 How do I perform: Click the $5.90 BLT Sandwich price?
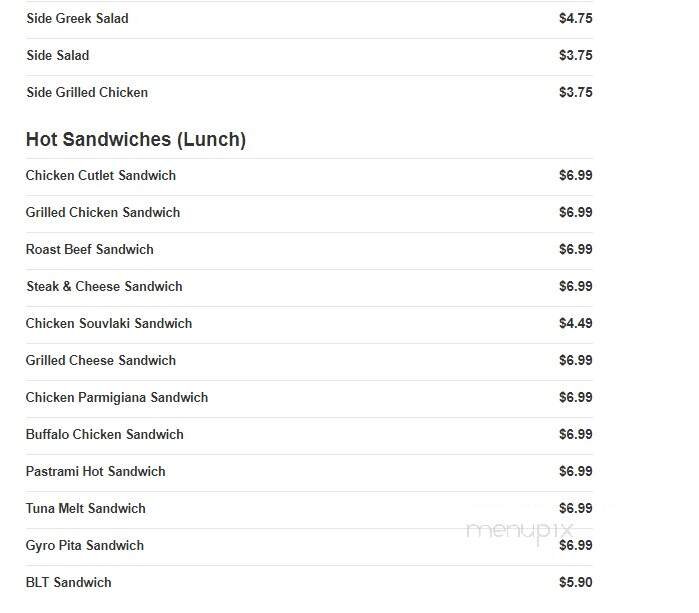click(x=575, y=582)
